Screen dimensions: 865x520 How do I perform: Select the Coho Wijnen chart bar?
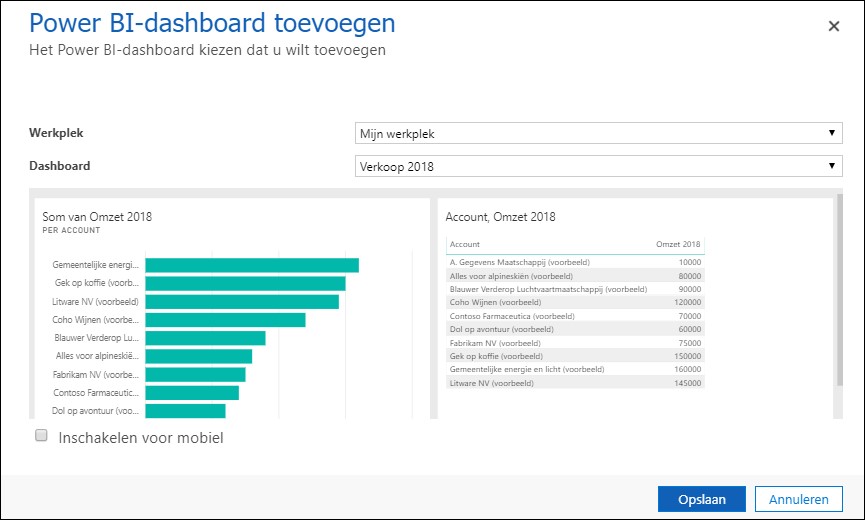(225, 320)
